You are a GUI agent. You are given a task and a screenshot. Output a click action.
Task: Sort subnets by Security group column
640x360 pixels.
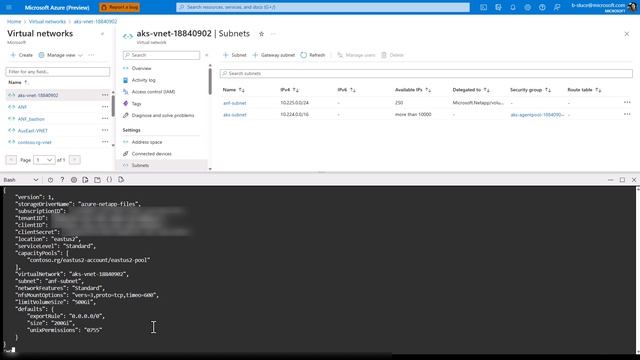coord(530,90)
